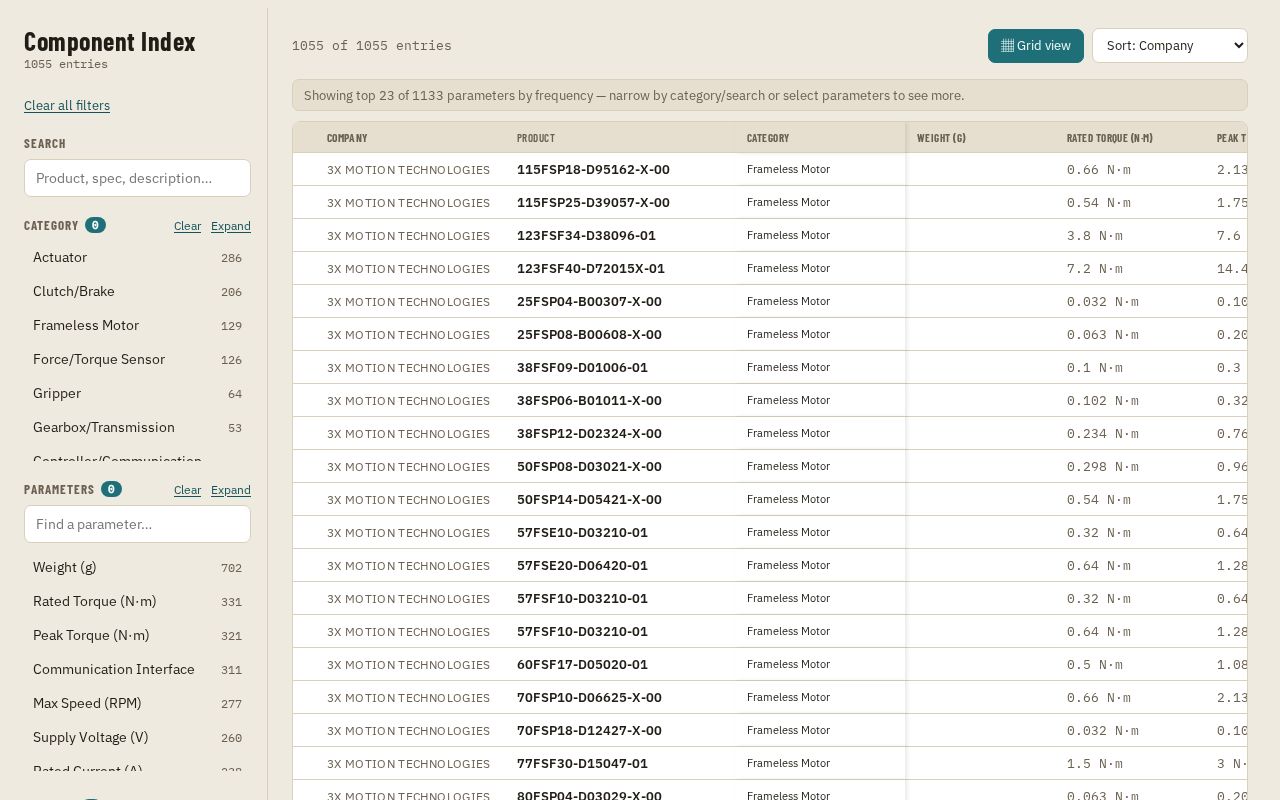This screenshot has height=800, width=1280.
Task: Filter by Gearbox/Transmission category
Action: click(x=137, y=428)
